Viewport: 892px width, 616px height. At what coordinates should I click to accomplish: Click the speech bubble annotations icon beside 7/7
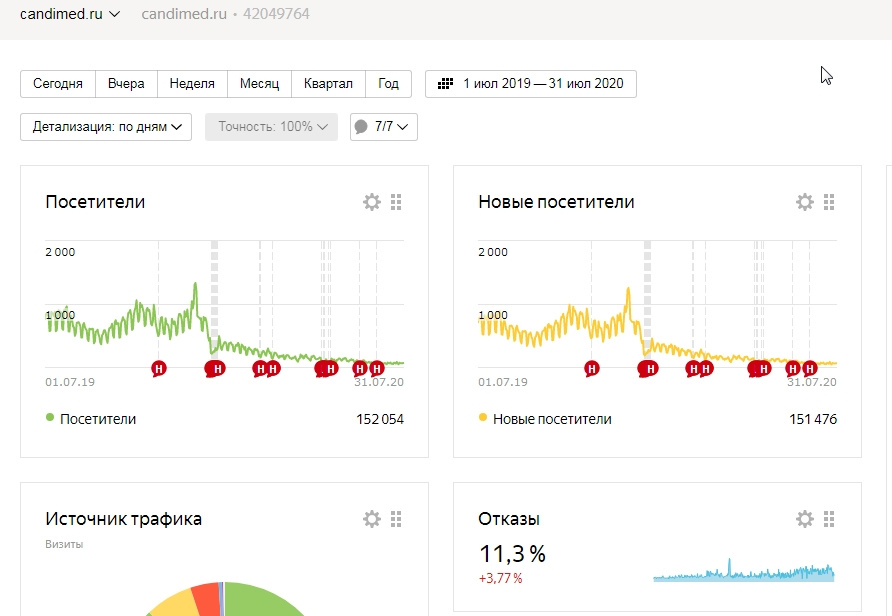(x=361, y=127)
